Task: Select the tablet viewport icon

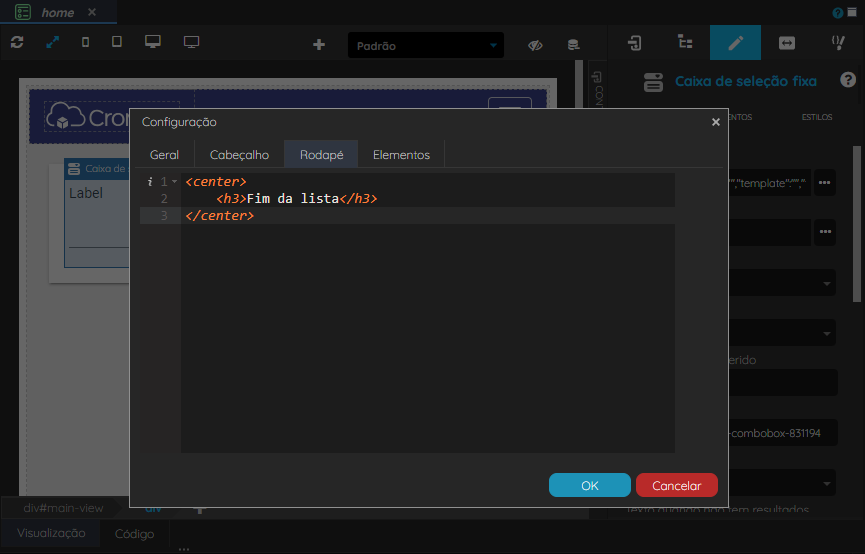Action: click(117, 42)
